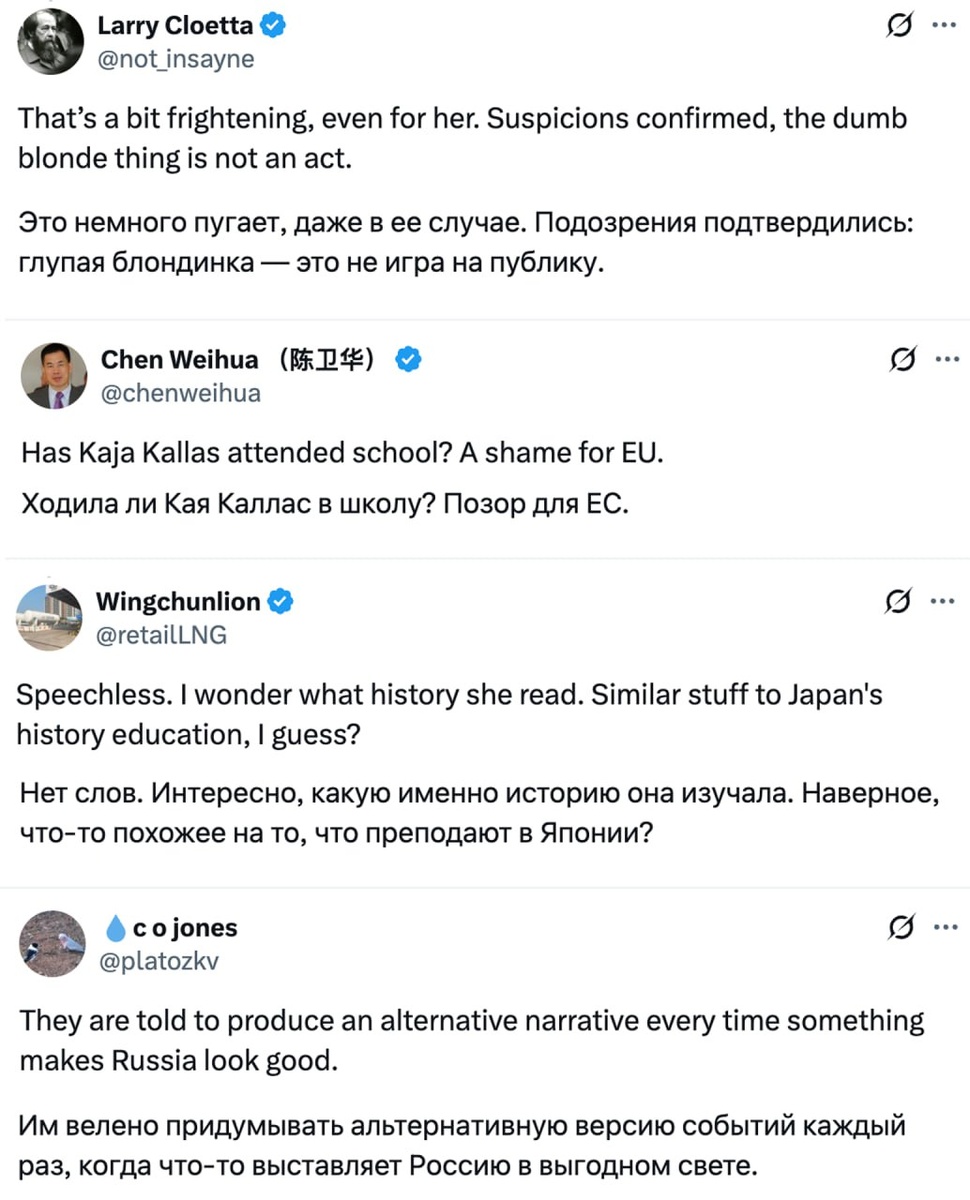Open the @platozkv handle link

158,961
